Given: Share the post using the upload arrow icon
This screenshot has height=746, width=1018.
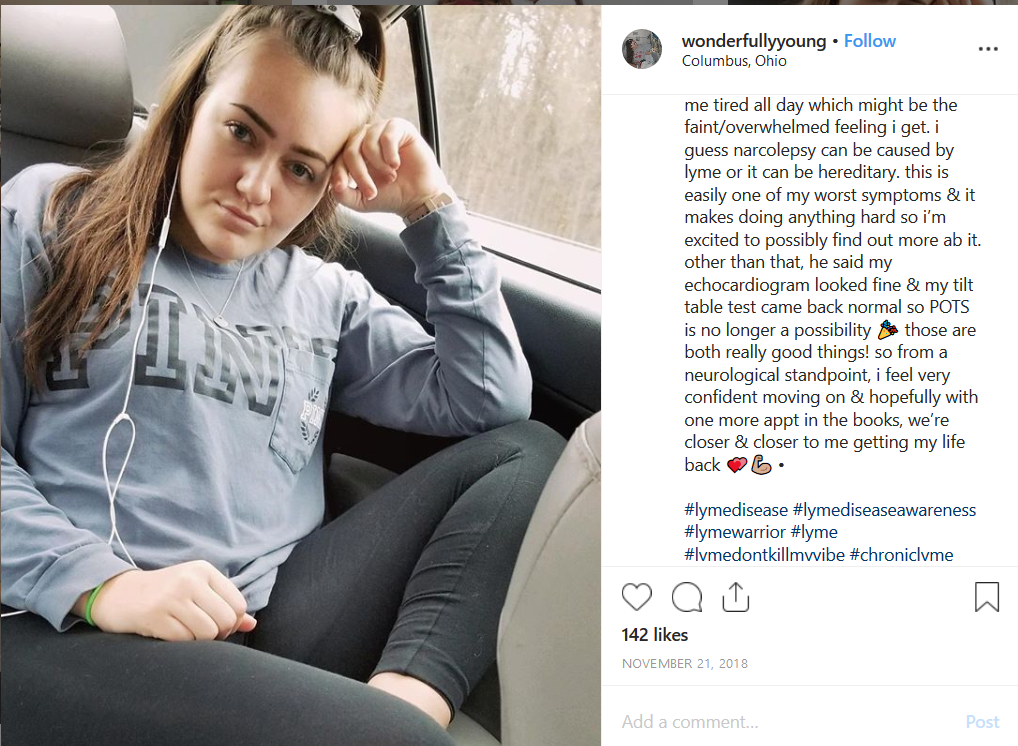Looking at the screenshot, I should pyautogui.click(x=736, y=597).
